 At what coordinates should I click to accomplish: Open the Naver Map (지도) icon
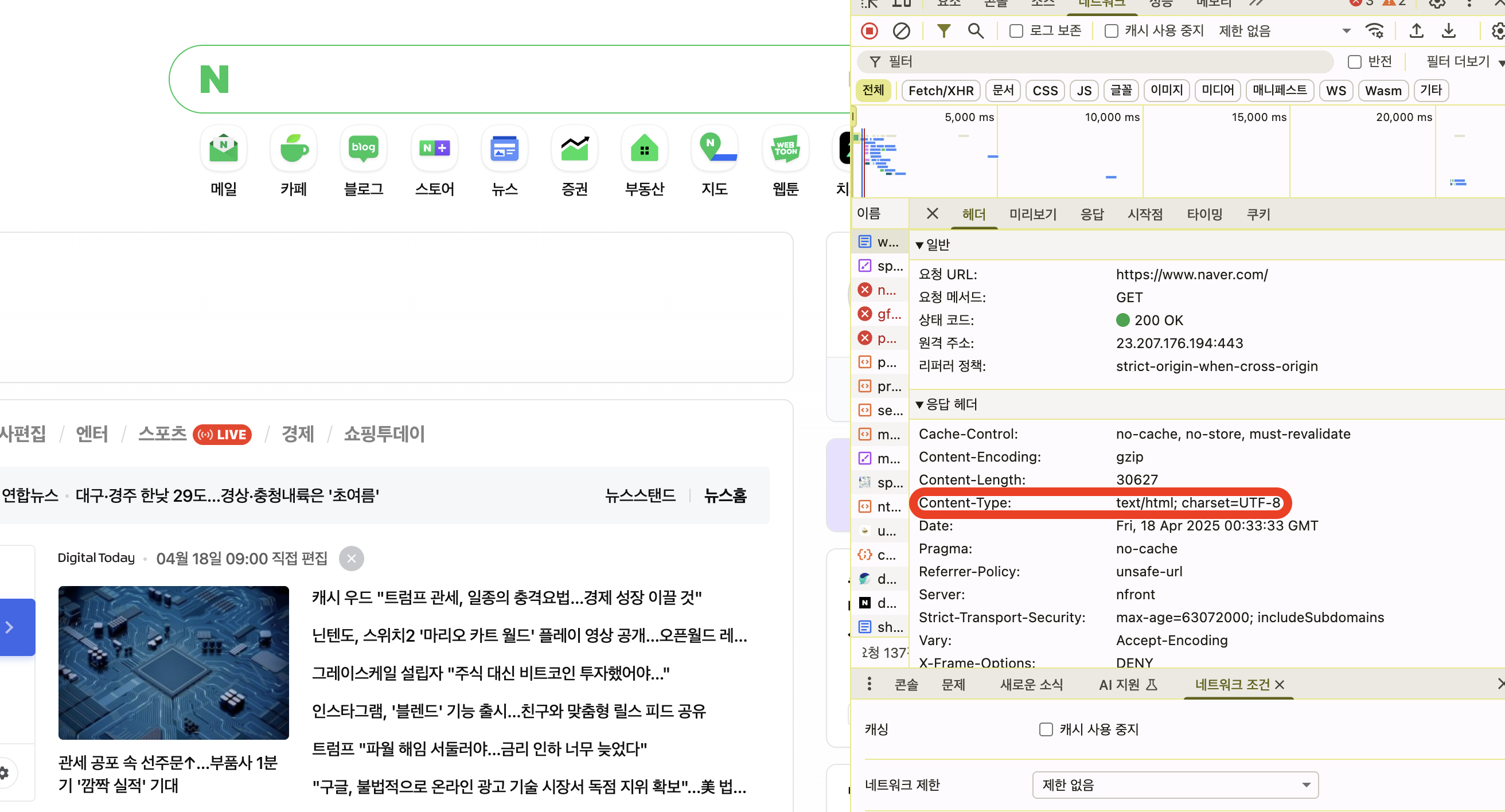click(x=714, y=149)
